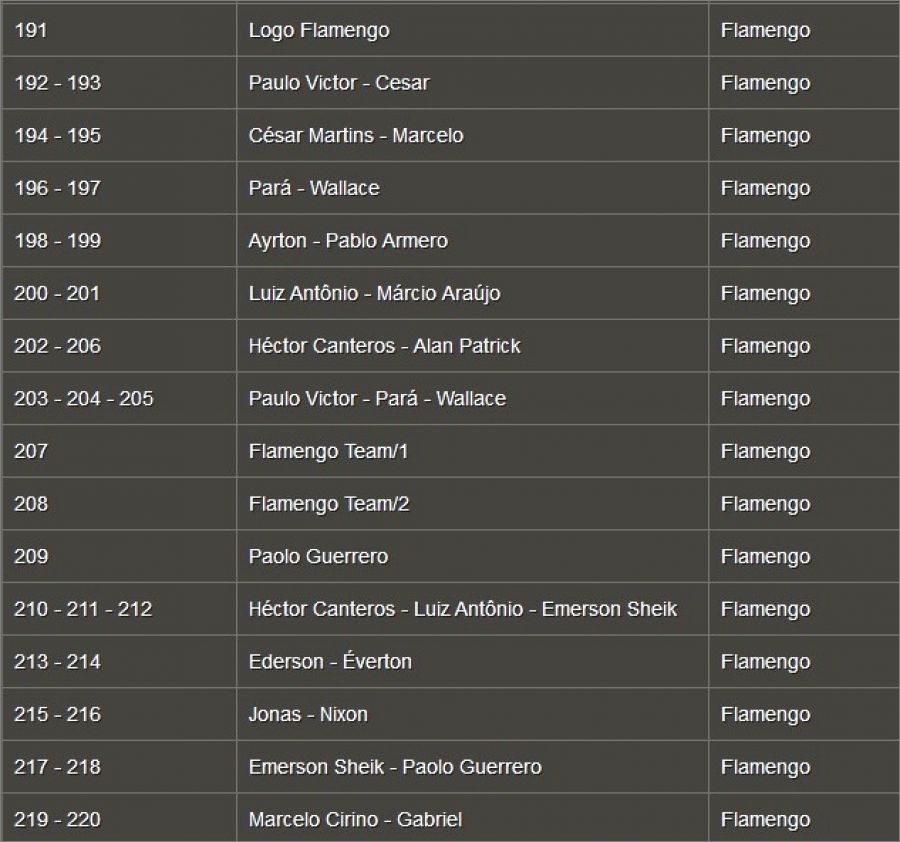Click the '203 - 204 - 205' number cell

point(84,399)
